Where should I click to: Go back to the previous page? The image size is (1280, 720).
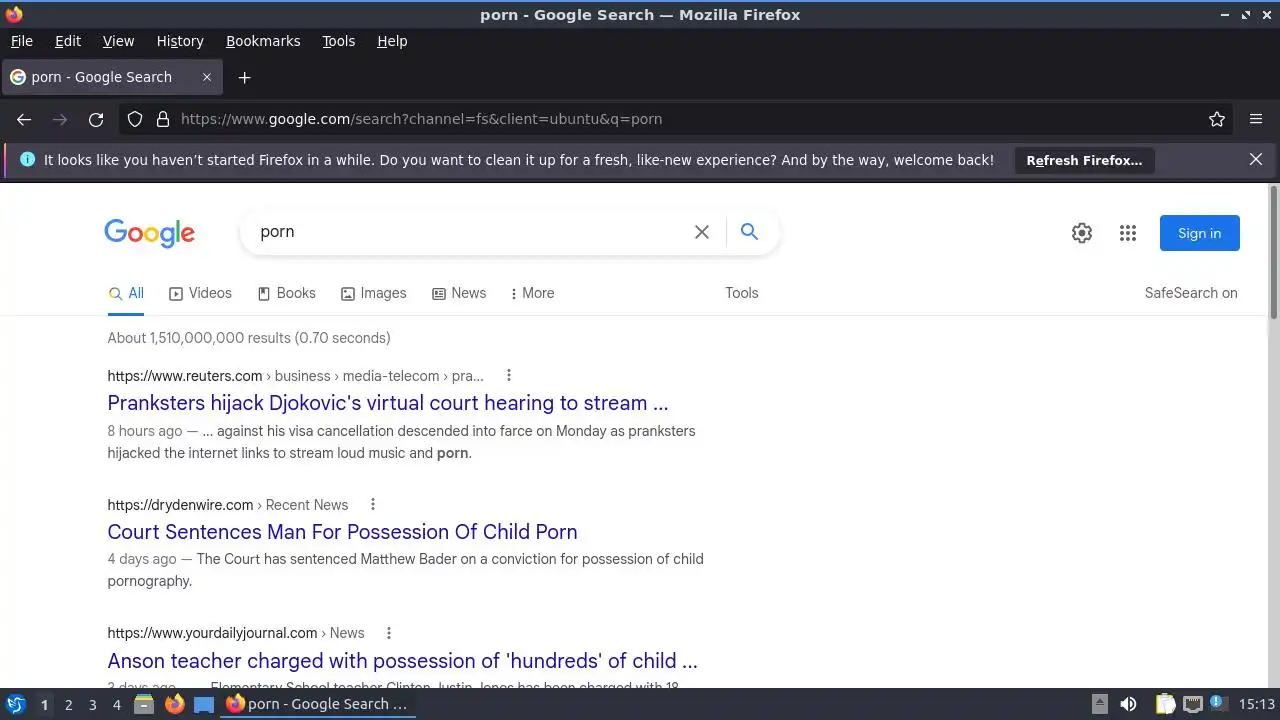point(24,119)
